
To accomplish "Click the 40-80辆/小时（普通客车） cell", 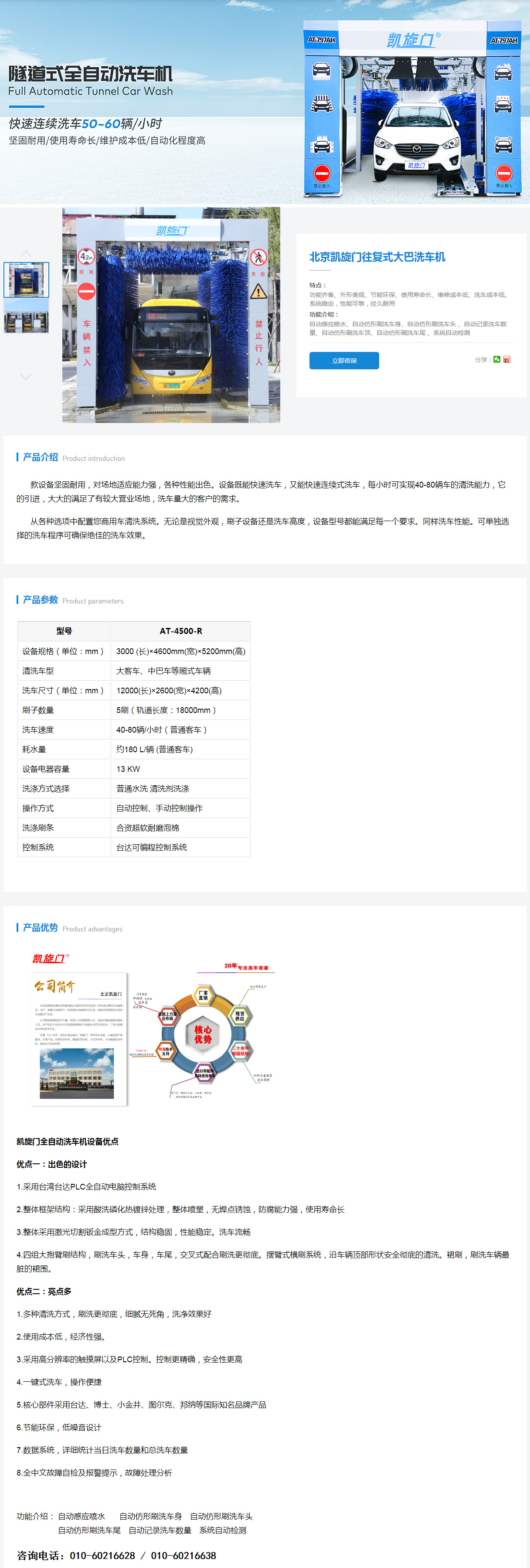I will (x=181, y=729).
